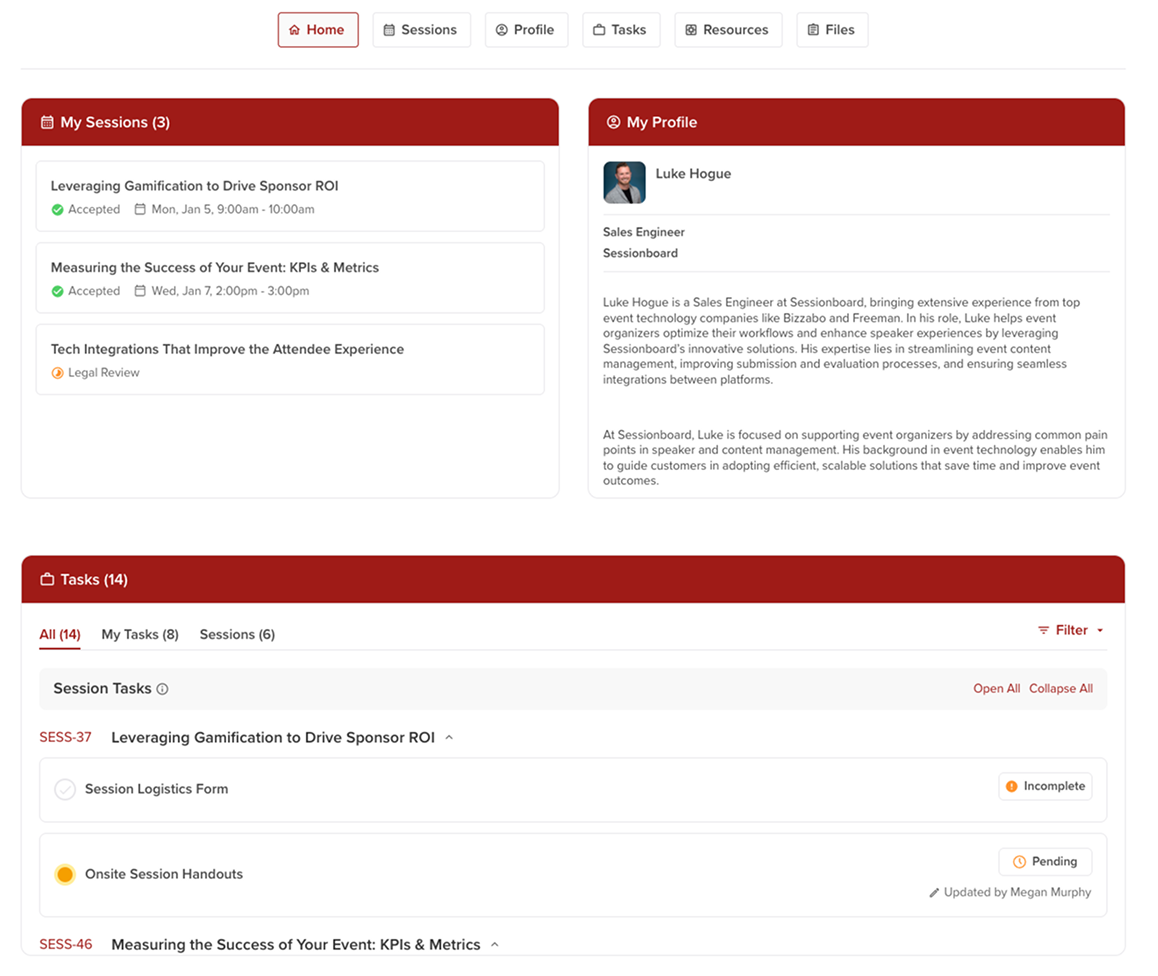Click the info icon beside Session Tasks
This screenshot has width=1158, height=976.
pos(165,688)
